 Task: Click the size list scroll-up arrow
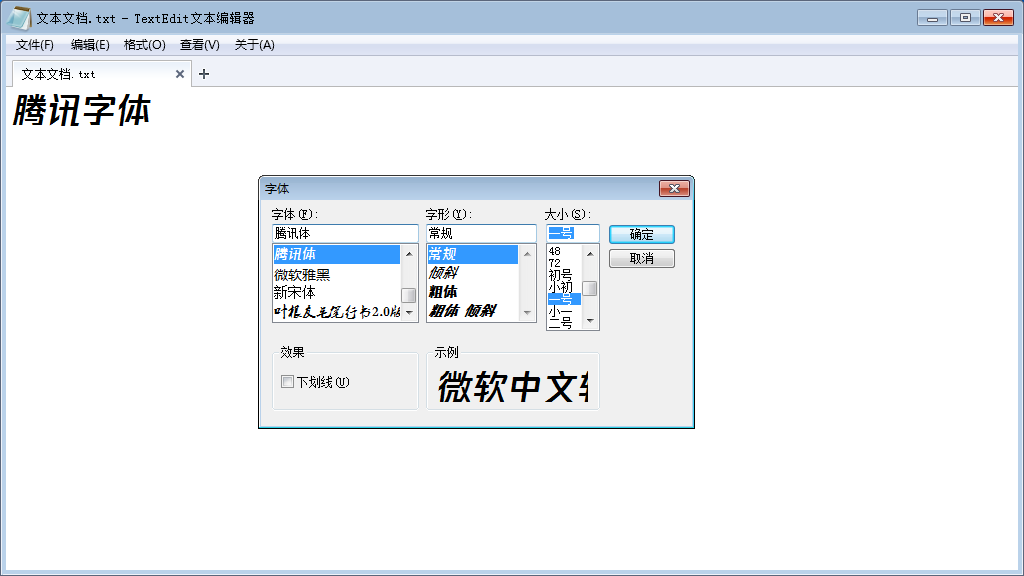[x=590, y=253]
